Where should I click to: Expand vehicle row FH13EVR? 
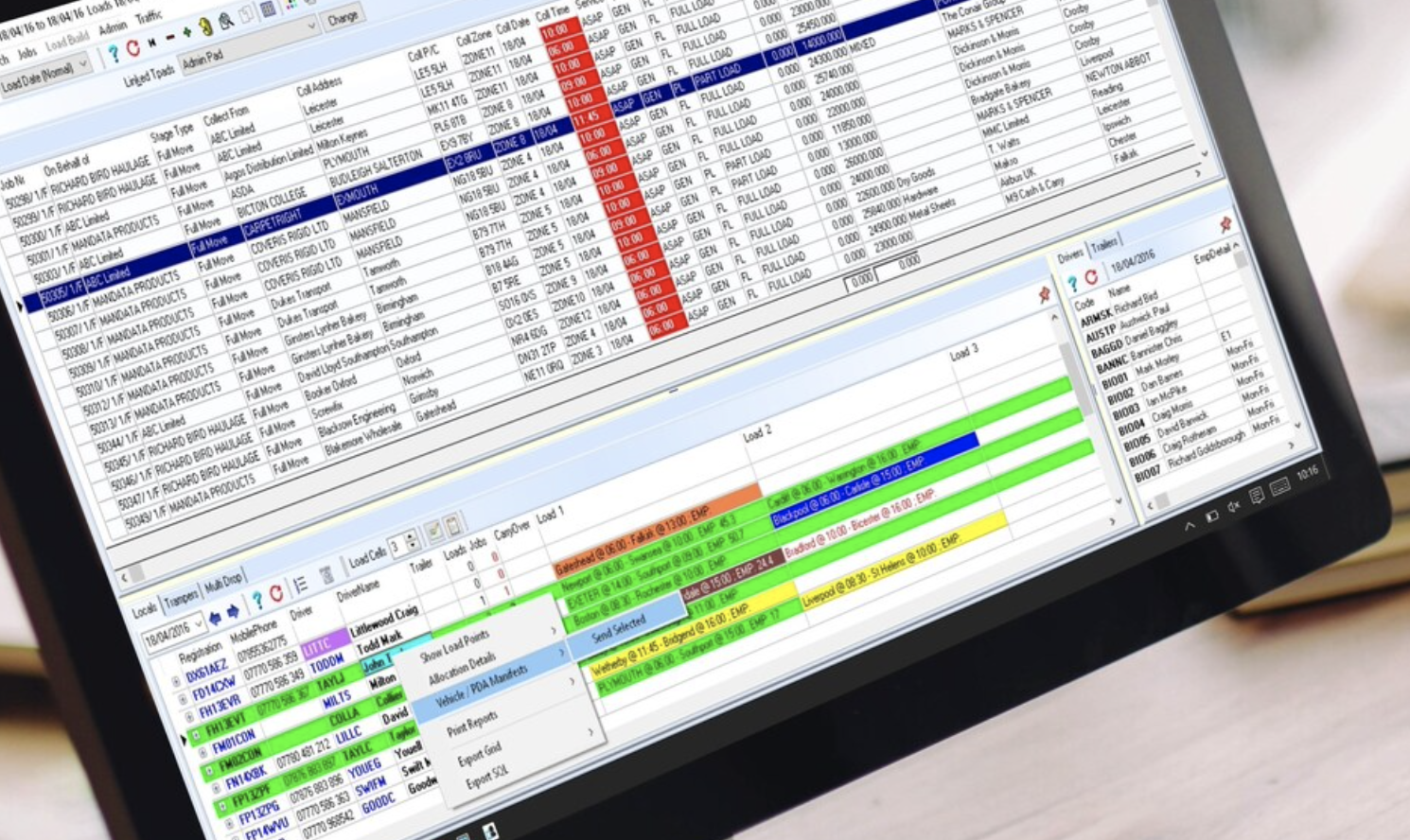click(189, 717)
